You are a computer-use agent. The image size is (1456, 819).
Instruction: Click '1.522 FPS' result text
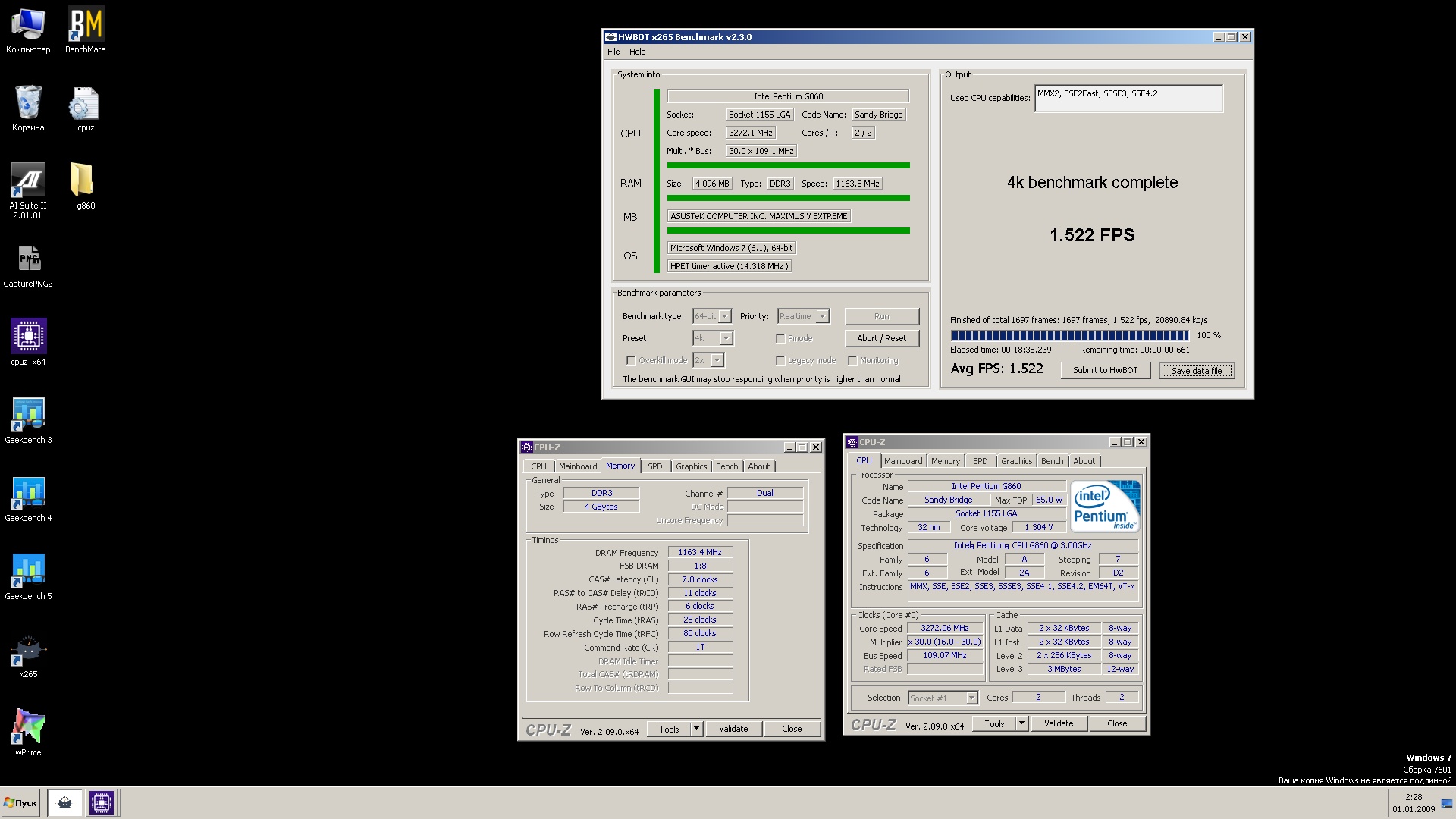click(1092, 235)
